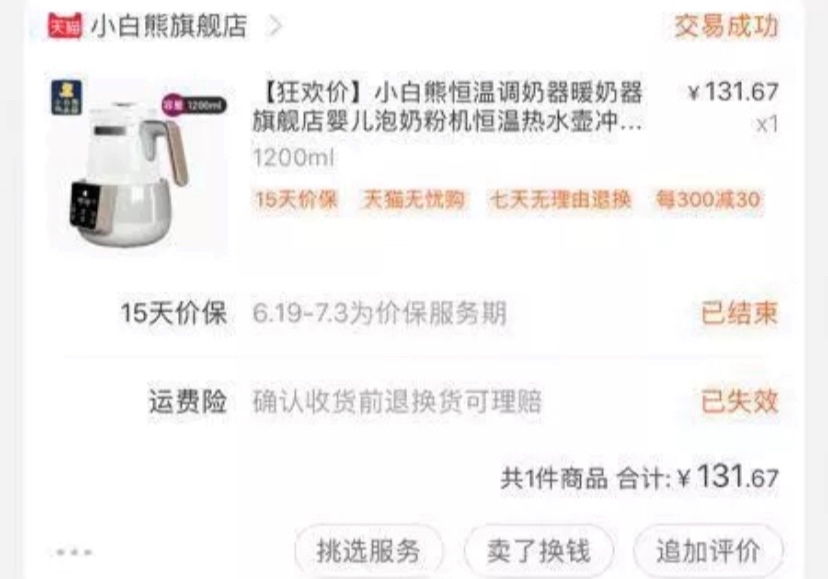Tap the 追加评价 button
828x579 pixels.
tap(708, 551)
